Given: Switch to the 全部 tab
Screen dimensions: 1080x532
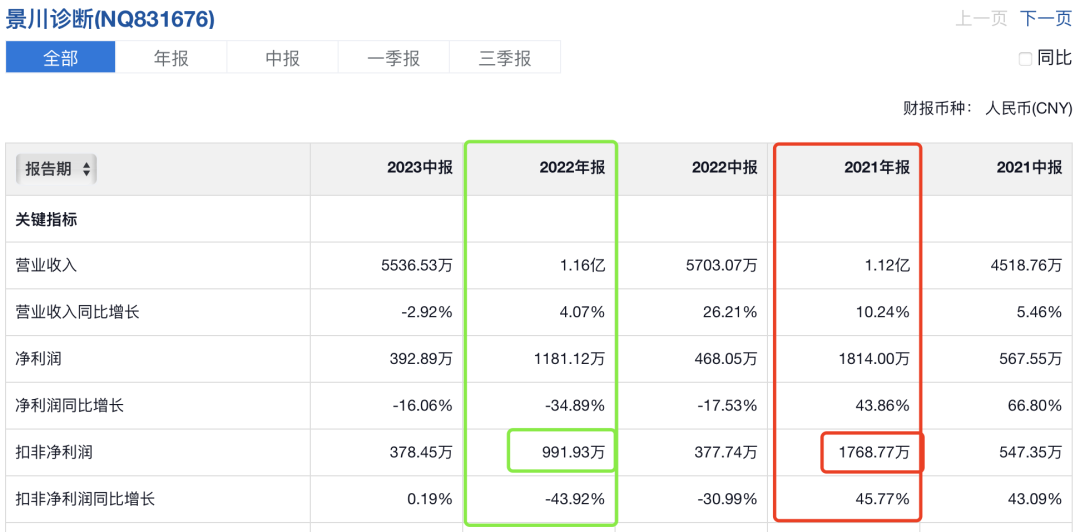Looking at the screenshot, I should coord(60,58).
